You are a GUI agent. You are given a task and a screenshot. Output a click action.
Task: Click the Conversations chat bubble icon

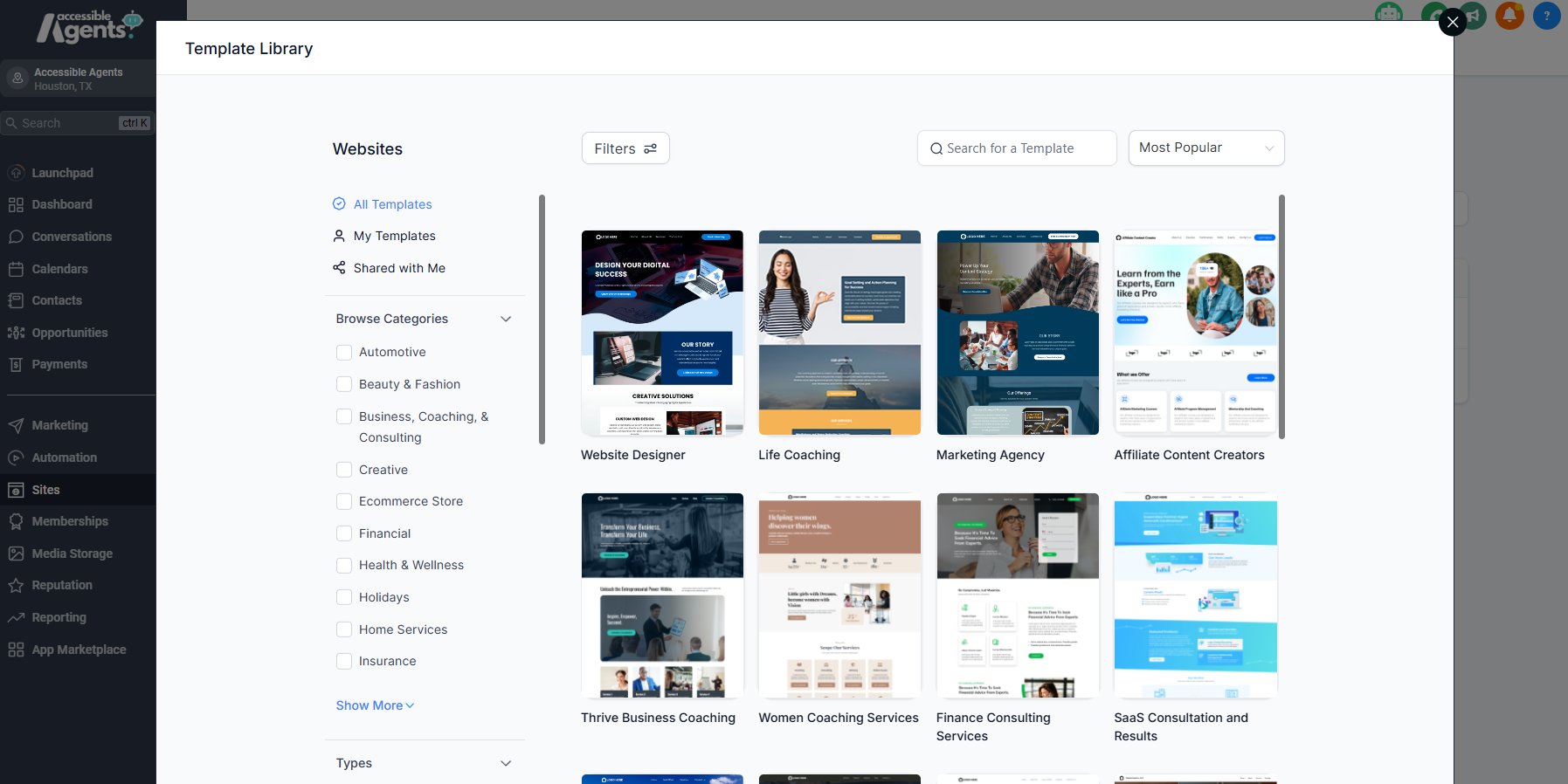[x=16, y=237]
